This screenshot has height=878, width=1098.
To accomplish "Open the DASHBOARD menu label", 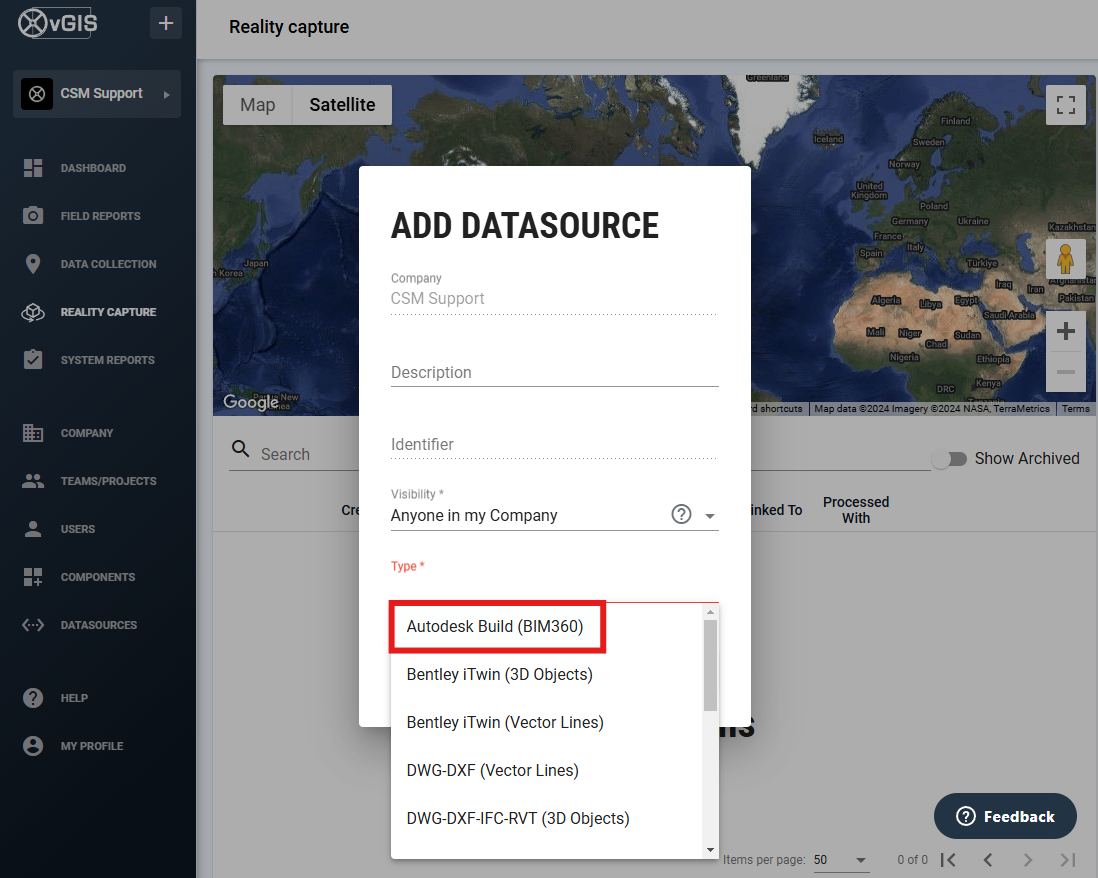I will click(x=93, y=168).
